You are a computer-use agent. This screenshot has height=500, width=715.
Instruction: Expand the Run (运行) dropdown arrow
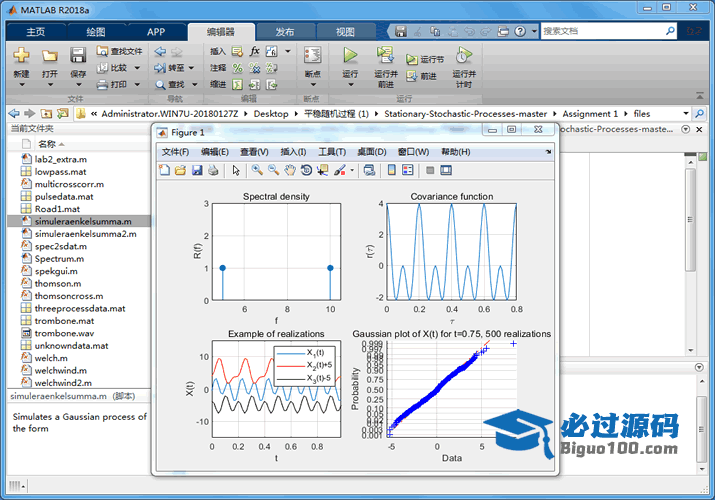[x=351, y=85]
